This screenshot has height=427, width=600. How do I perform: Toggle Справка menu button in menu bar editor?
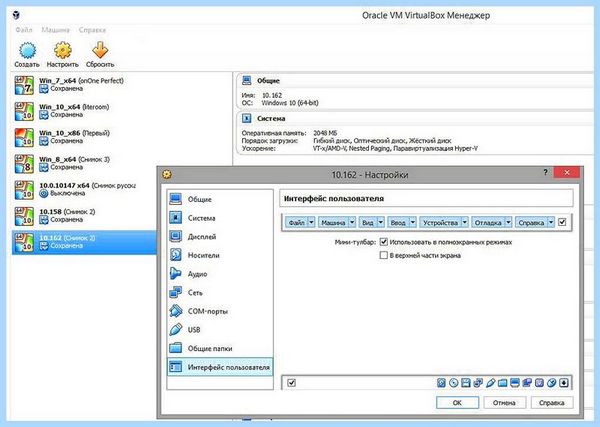531,222
